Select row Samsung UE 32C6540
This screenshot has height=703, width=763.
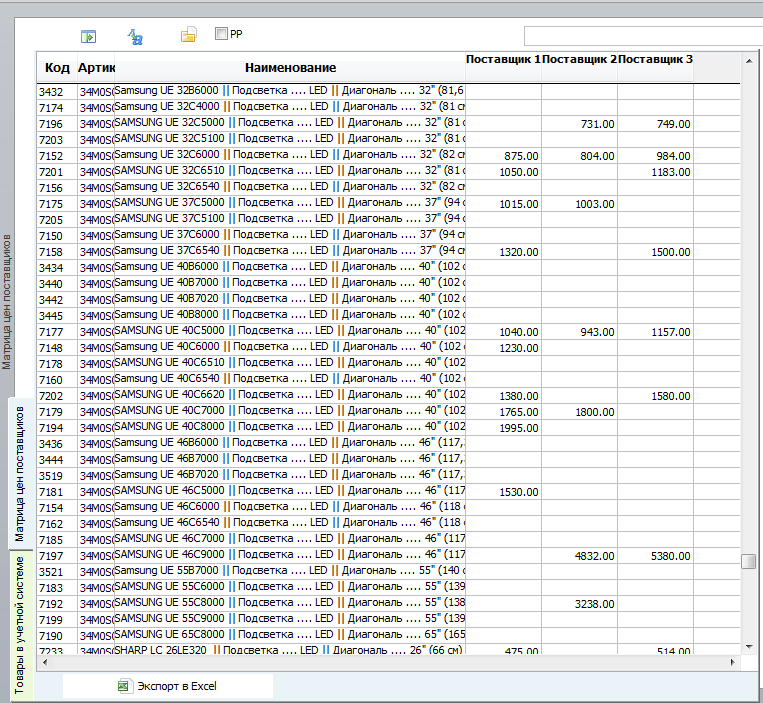[x=388, y=188]
